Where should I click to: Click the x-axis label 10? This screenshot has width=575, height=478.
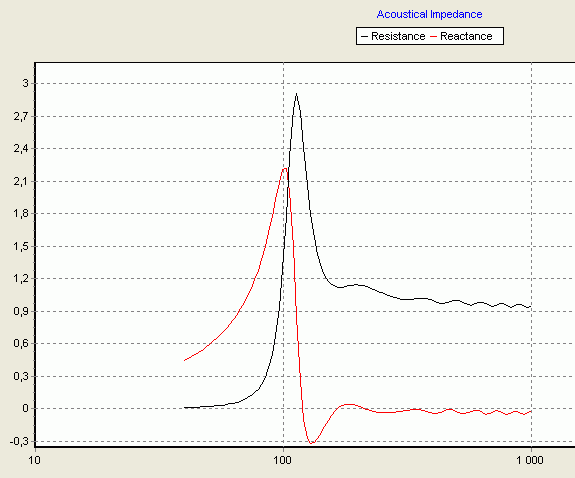34,460
